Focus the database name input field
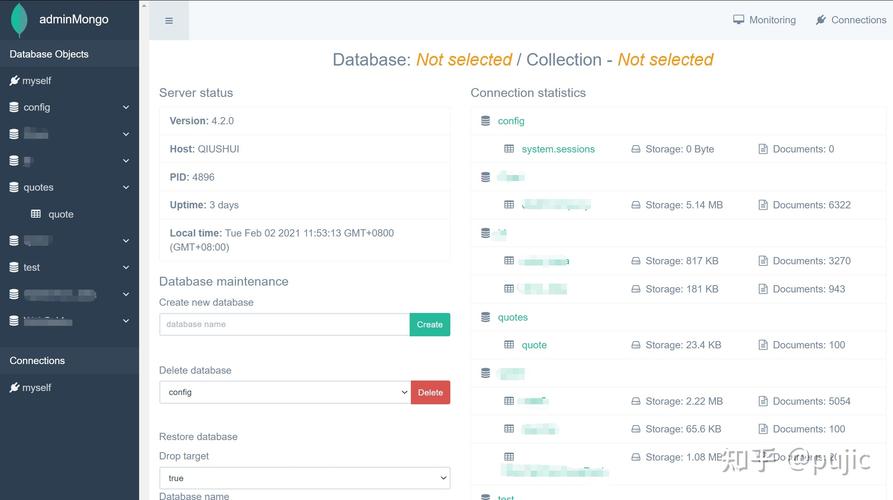893x500 pixels. click(284, 325)
